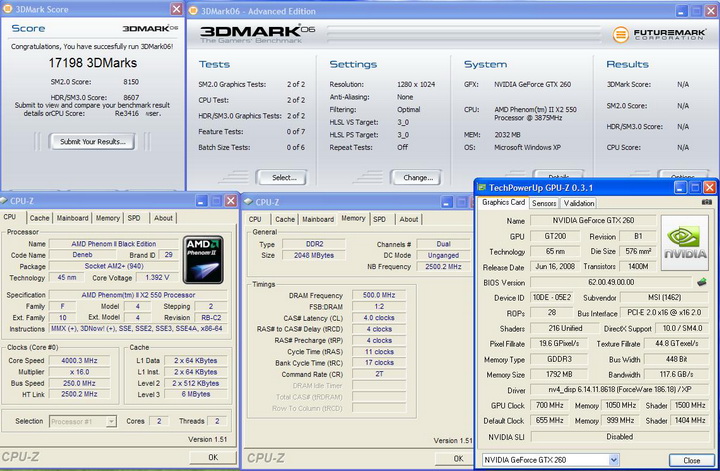Image resolution: width=720 pixels, height=471 pixels.
Task: Click the Multiplier value x 16.0
Action: pyautogui.click(x=79, y=372)
